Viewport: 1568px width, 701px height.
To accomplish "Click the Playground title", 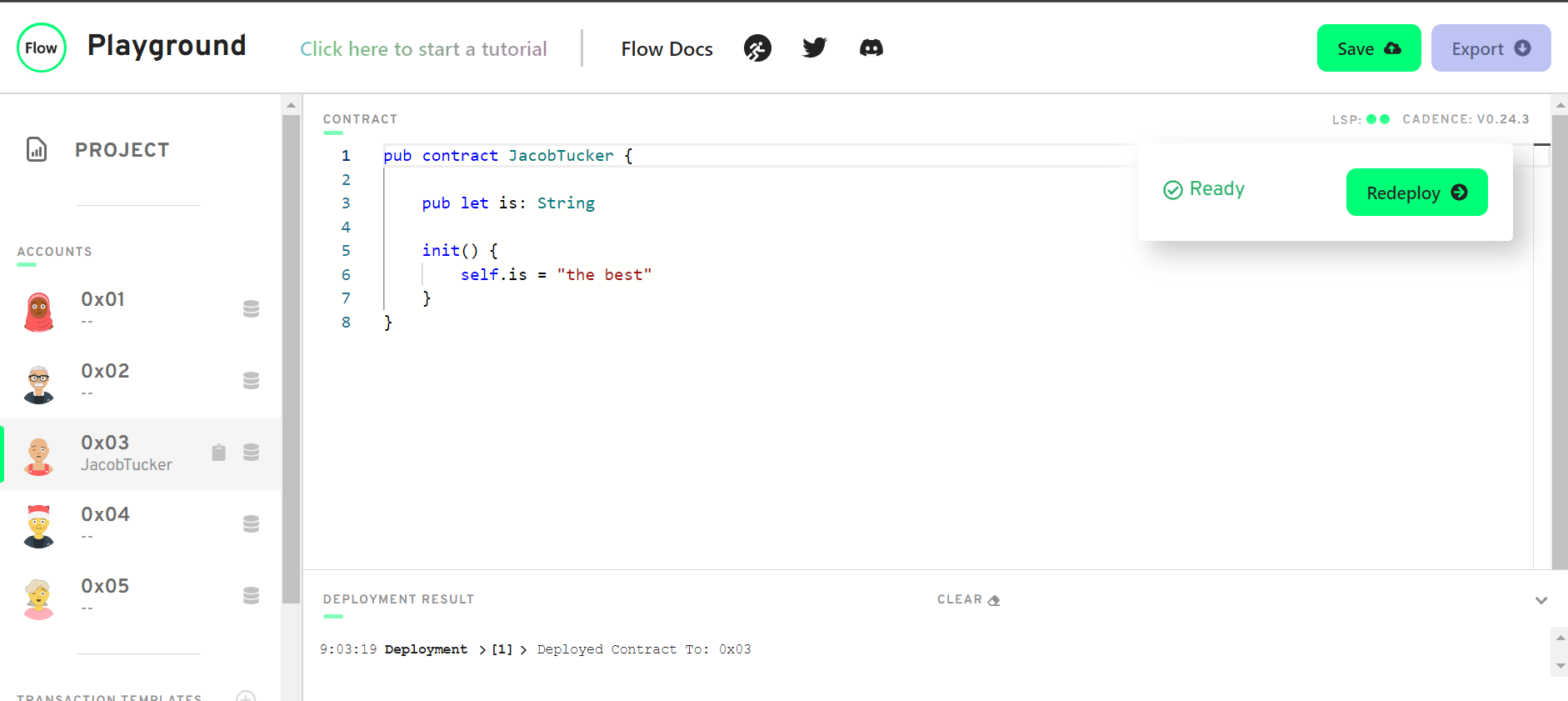I will coord(167,45).
